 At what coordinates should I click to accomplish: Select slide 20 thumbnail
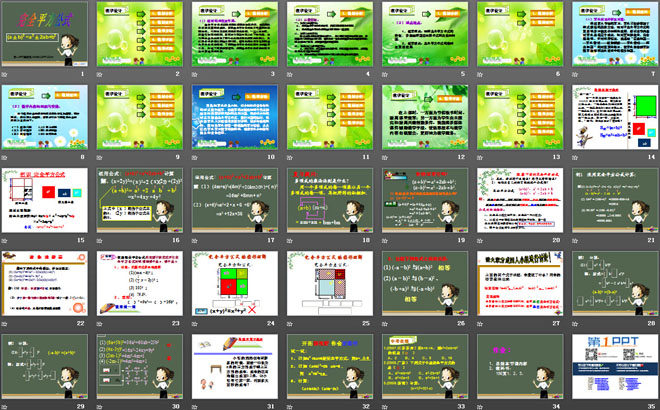tap(520, 200)
